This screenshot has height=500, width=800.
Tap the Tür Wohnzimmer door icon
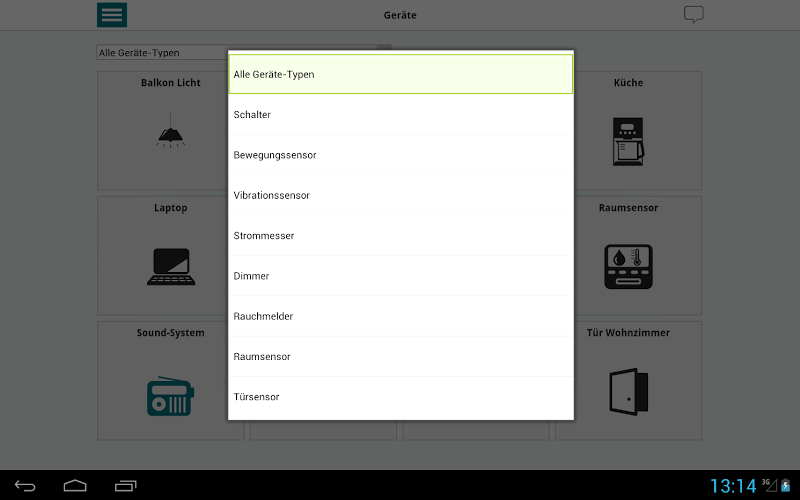[629, 391]
